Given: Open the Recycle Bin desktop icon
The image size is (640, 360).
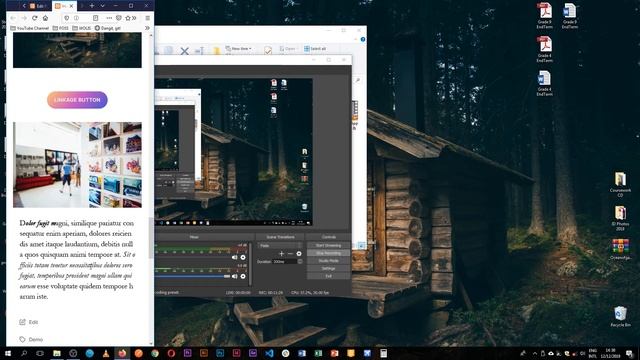Looking at the screenshot, I should (x=620, y=316).
